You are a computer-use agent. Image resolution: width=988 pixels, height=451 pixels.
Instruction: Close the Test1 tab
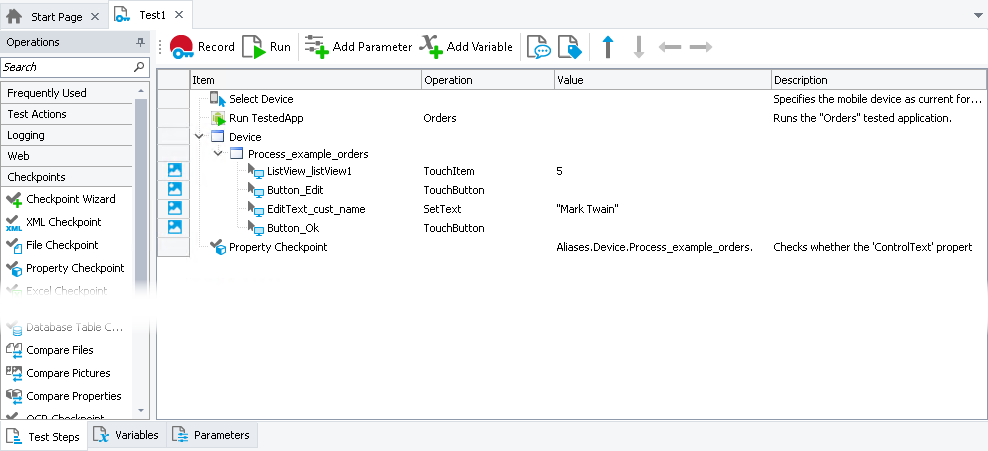point(180,14)
